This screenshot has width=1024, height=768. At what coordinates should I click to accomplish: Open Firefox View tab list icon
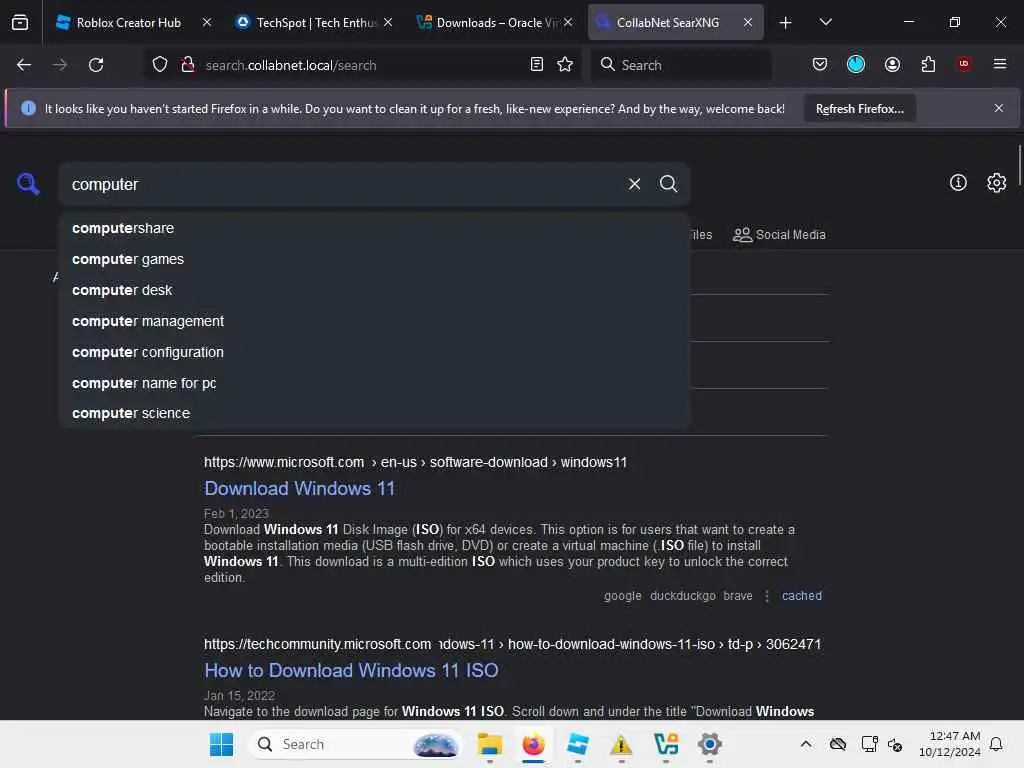pos(20,22)
